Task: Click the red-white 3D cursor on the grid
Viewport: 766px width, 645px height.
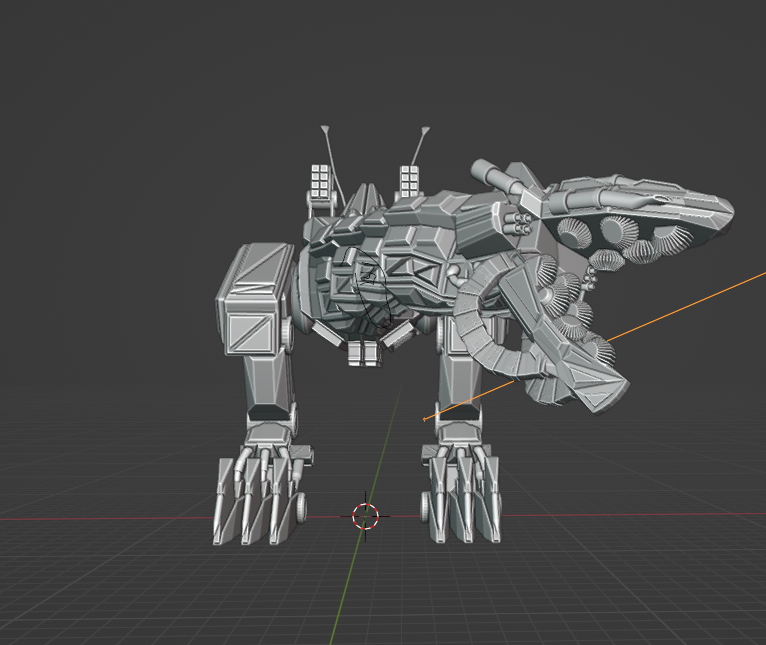Action: point(365,516)
